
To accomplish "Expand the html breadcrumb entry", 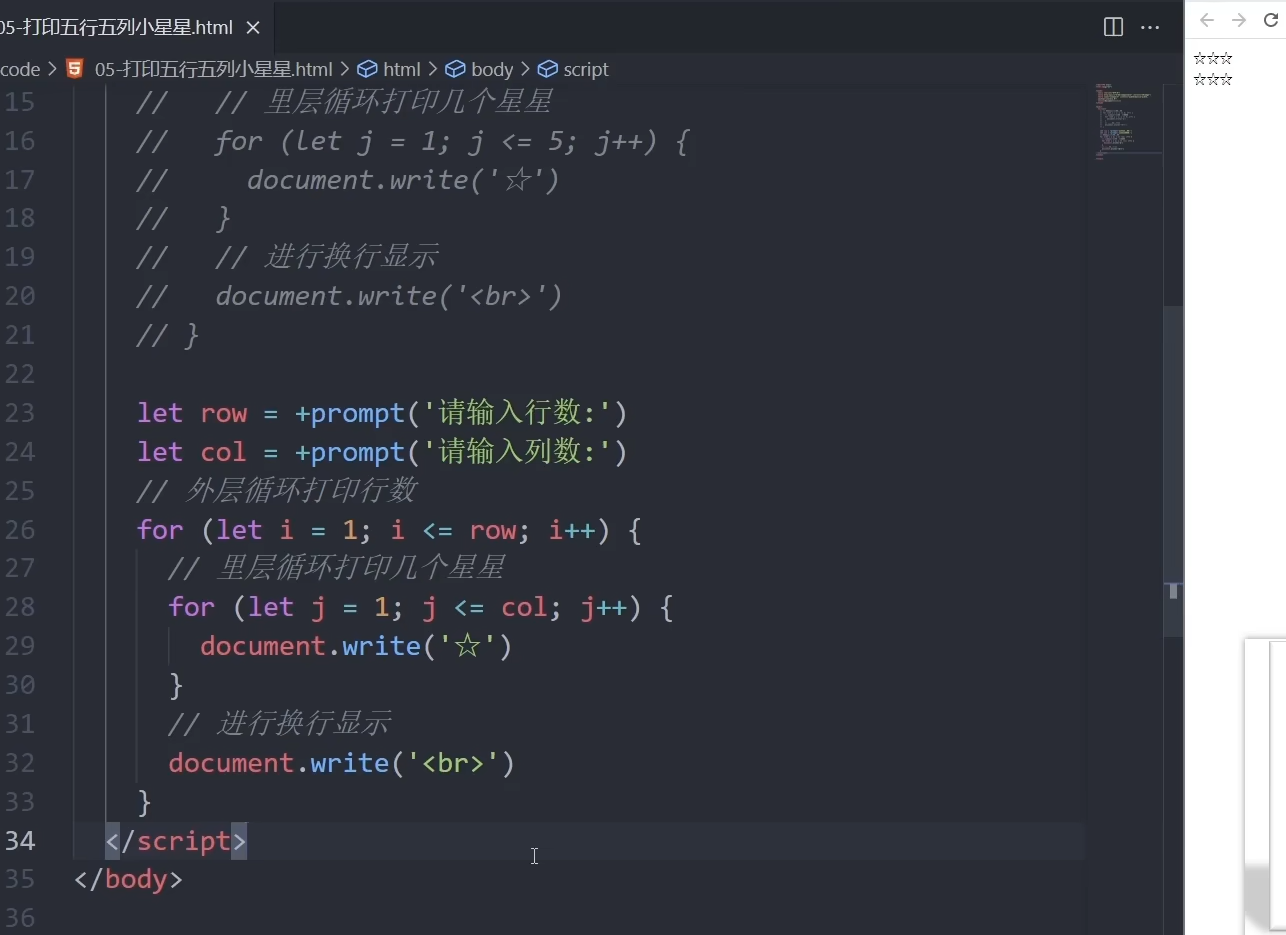I will tap(401, 69).
